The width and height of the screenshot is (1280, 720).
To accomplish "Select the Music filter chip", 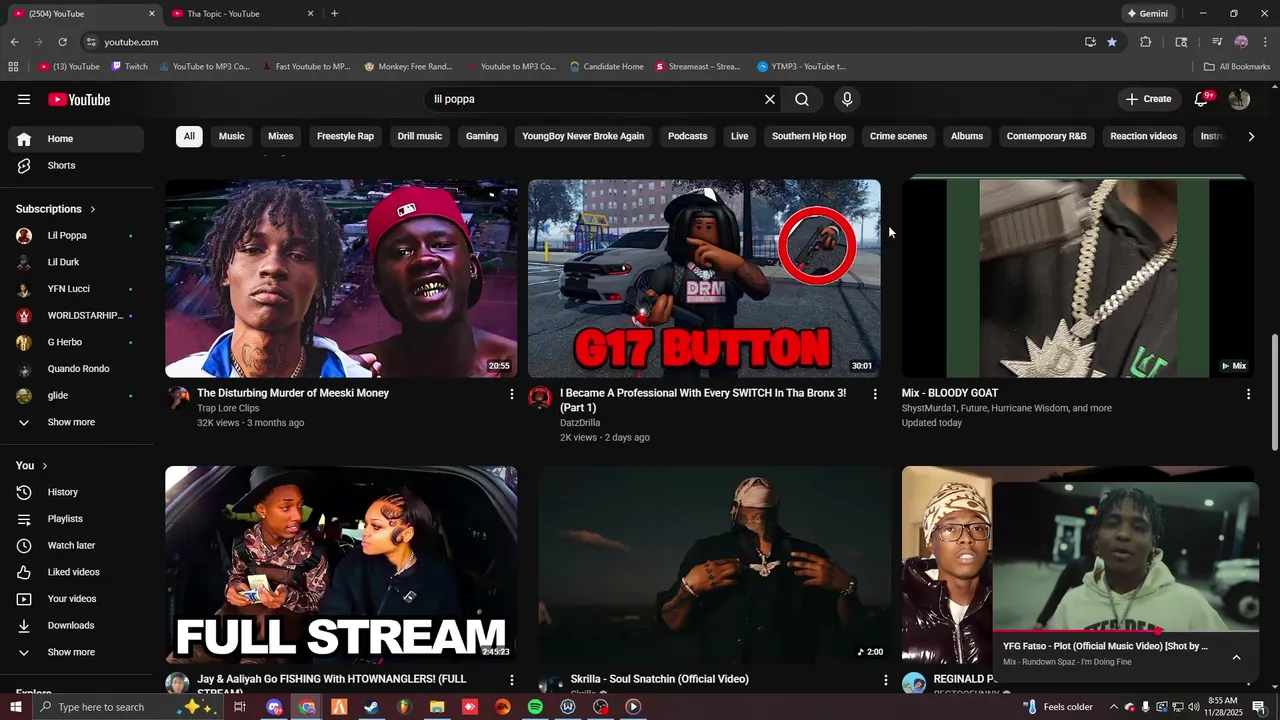I will click(x=232, y=136).
